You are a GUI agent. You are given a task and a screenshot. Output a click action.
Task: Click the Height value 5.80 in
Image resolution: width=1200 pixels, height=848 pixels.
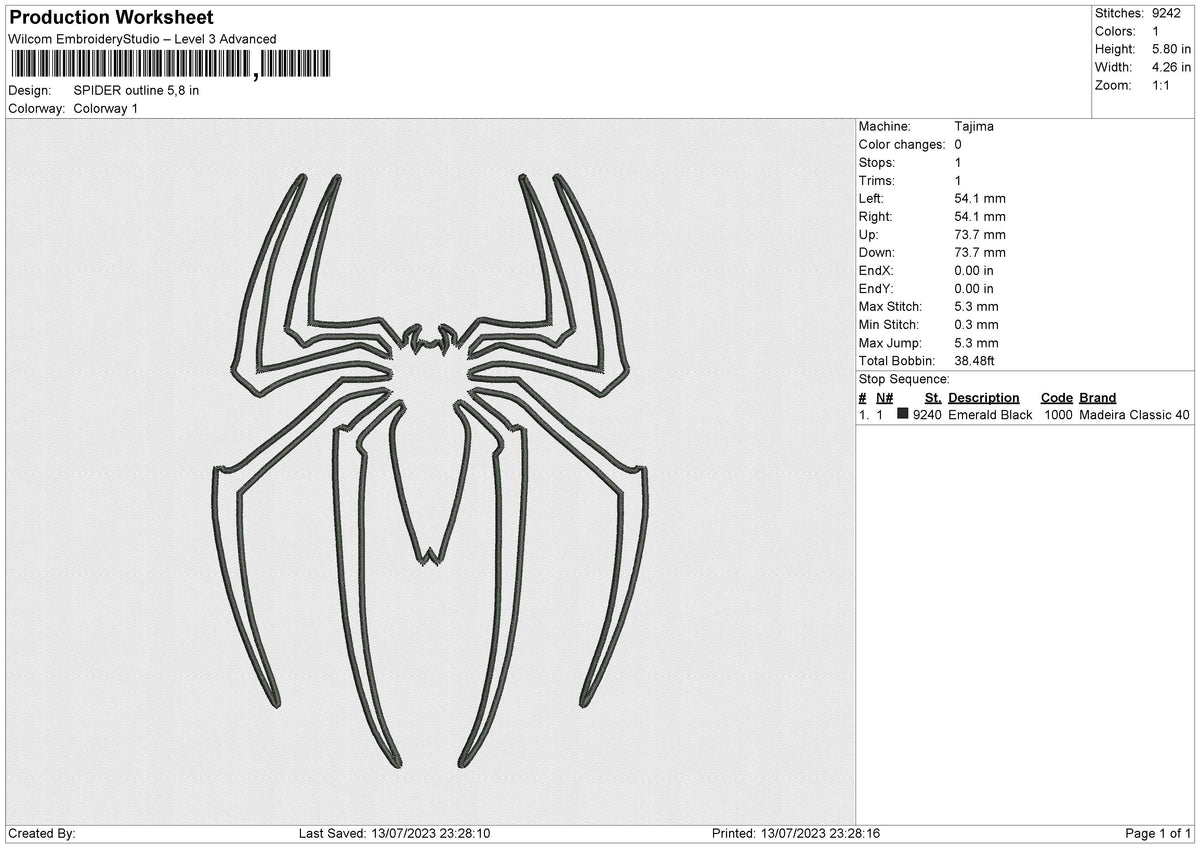(1172, 49)
